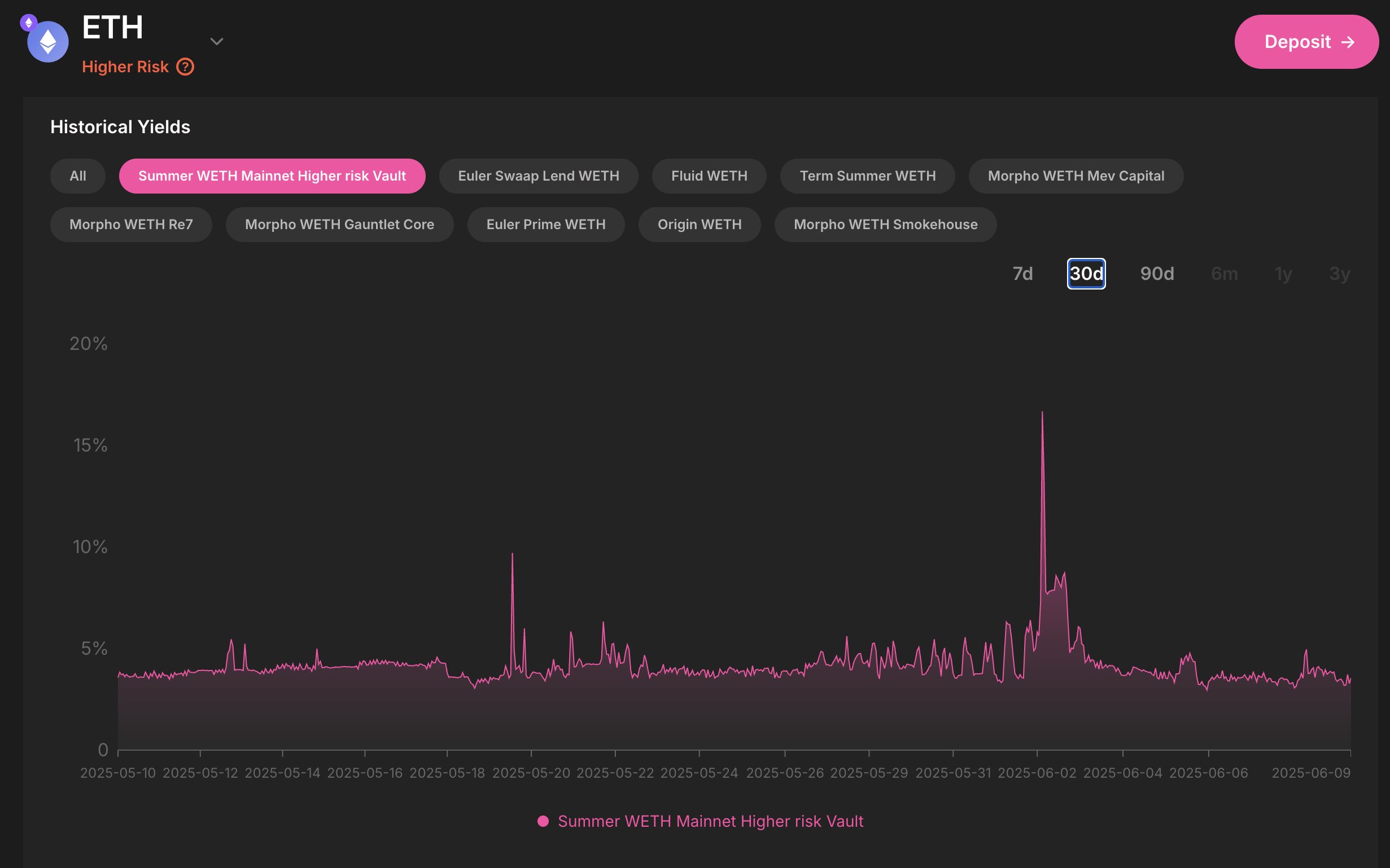Toggle the All vaults filter chip
This screenshot has width=1390, height=868.
(x=77, y=176)
